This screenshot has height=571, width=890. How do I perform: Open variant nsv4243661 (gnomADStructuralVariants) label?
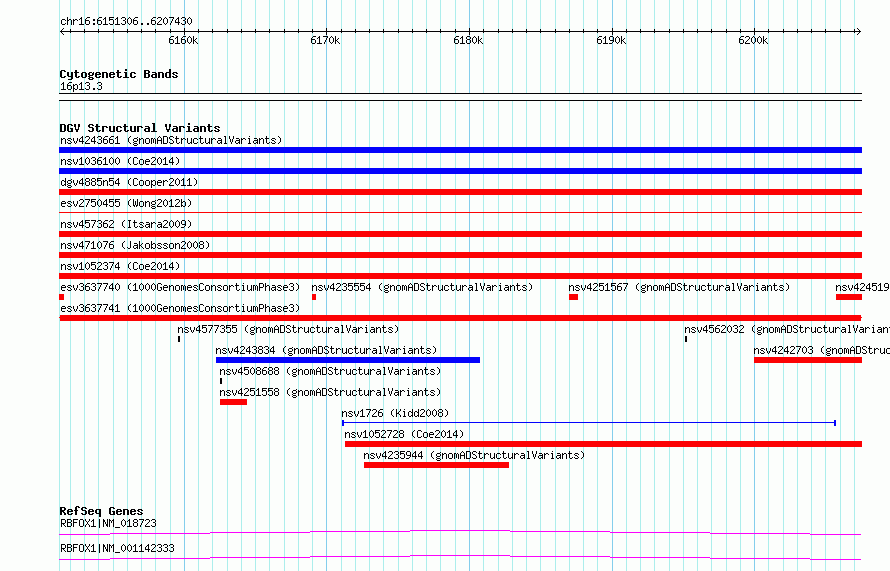tap(171, 140)
